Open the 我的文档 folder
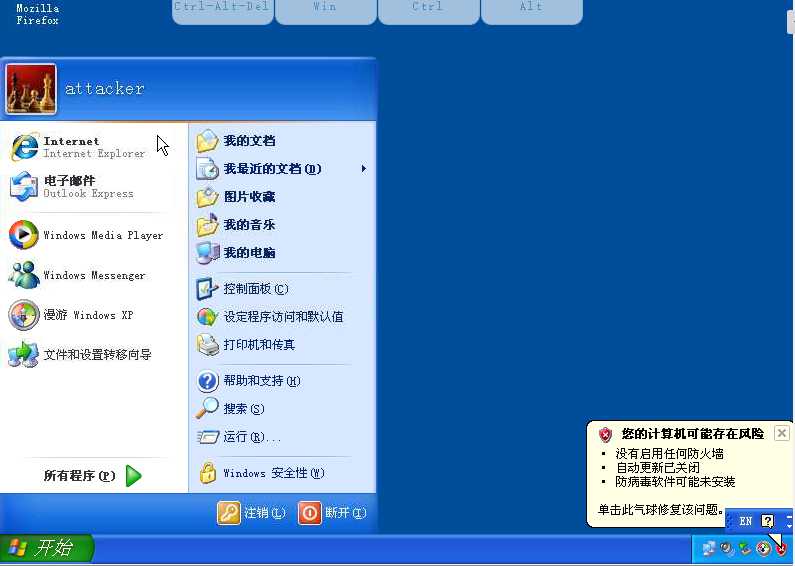 [282, 140]
